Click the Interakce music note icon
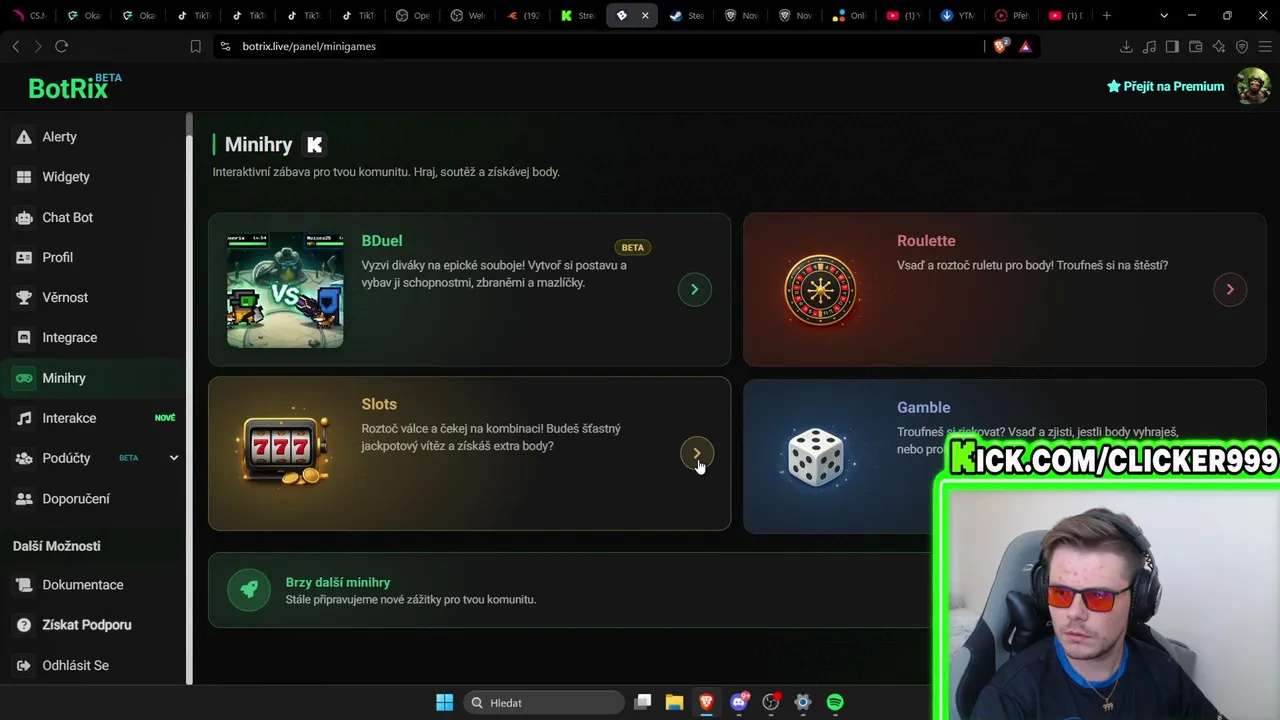 pyautogui.click(x=24, y=418)
